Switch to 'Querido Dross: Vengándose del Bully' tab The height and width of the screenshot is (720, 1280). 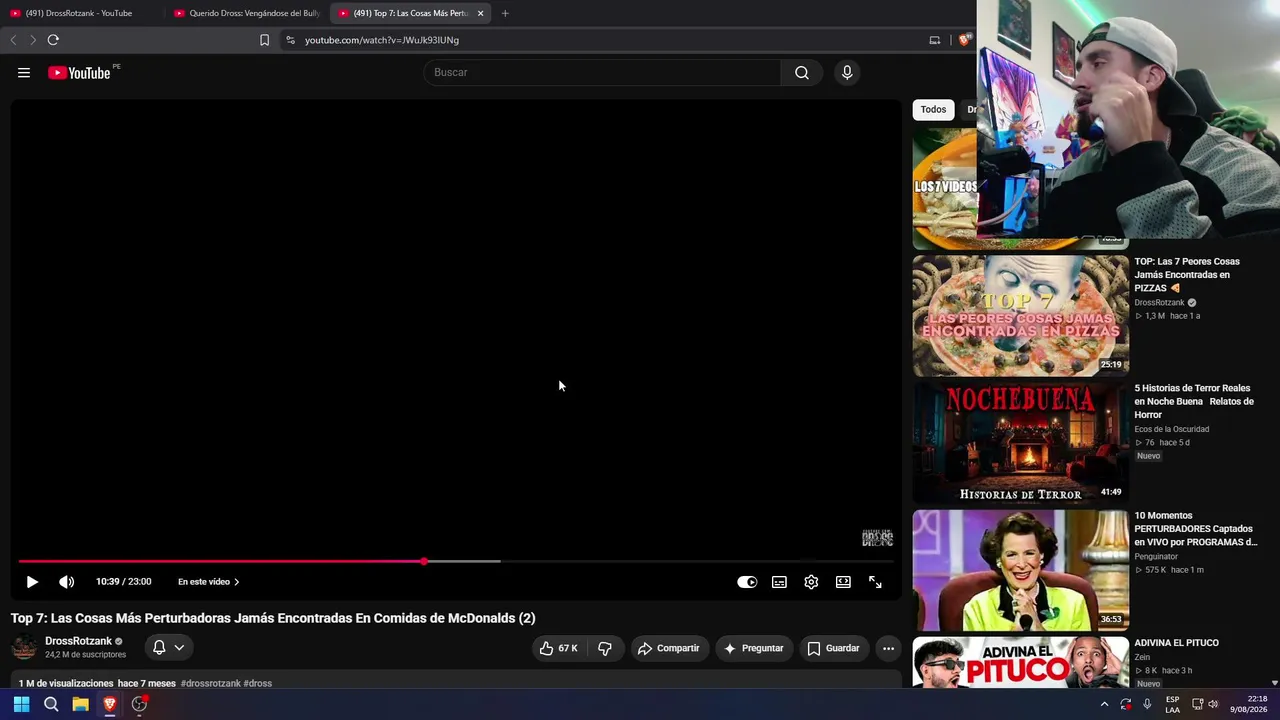248,13
